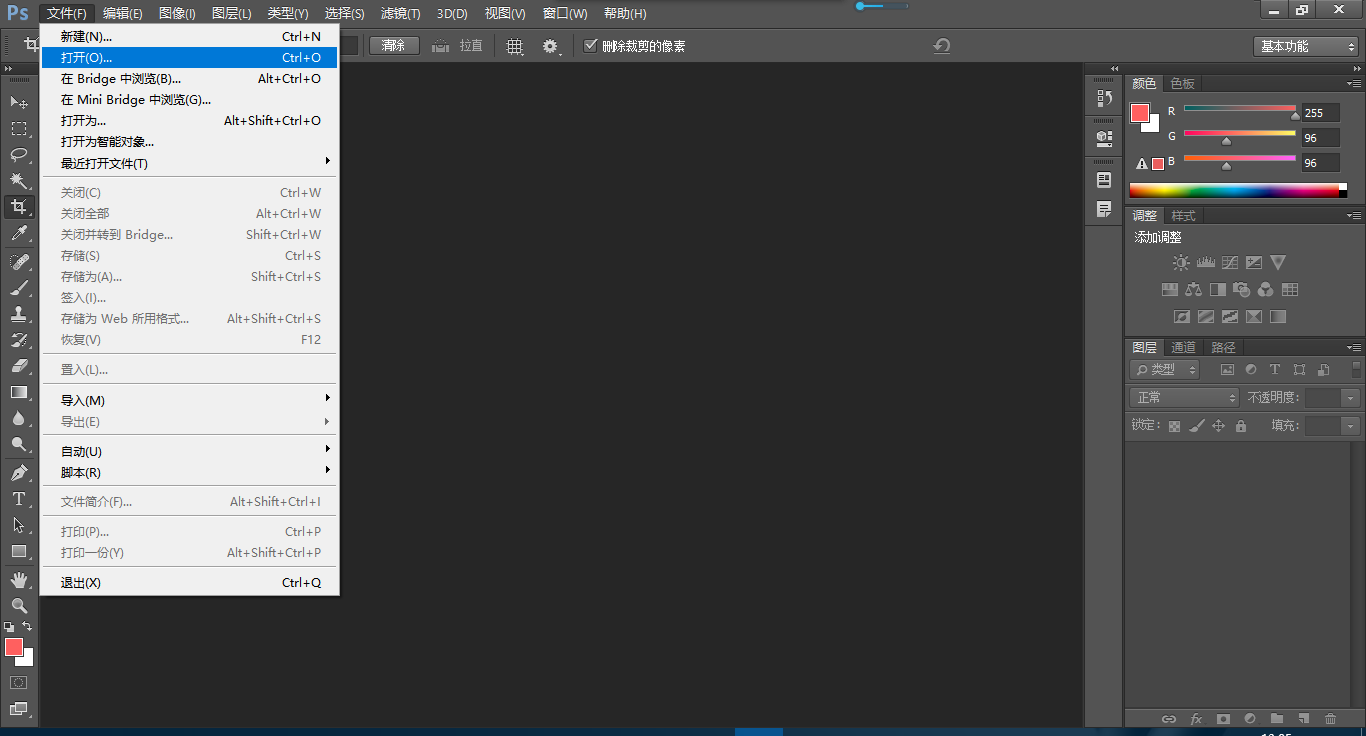This screenshot has height=736, width=1366.
Task: Select the Horizontal Type tool
Action: tap(19, 499)
